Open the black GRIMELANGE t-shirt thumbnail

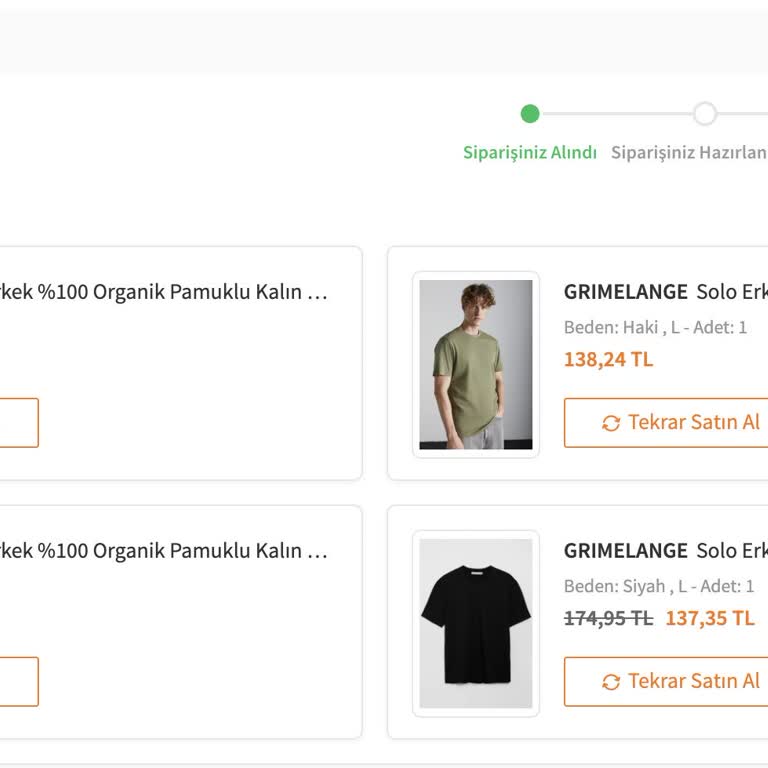[x=476, y=624]
